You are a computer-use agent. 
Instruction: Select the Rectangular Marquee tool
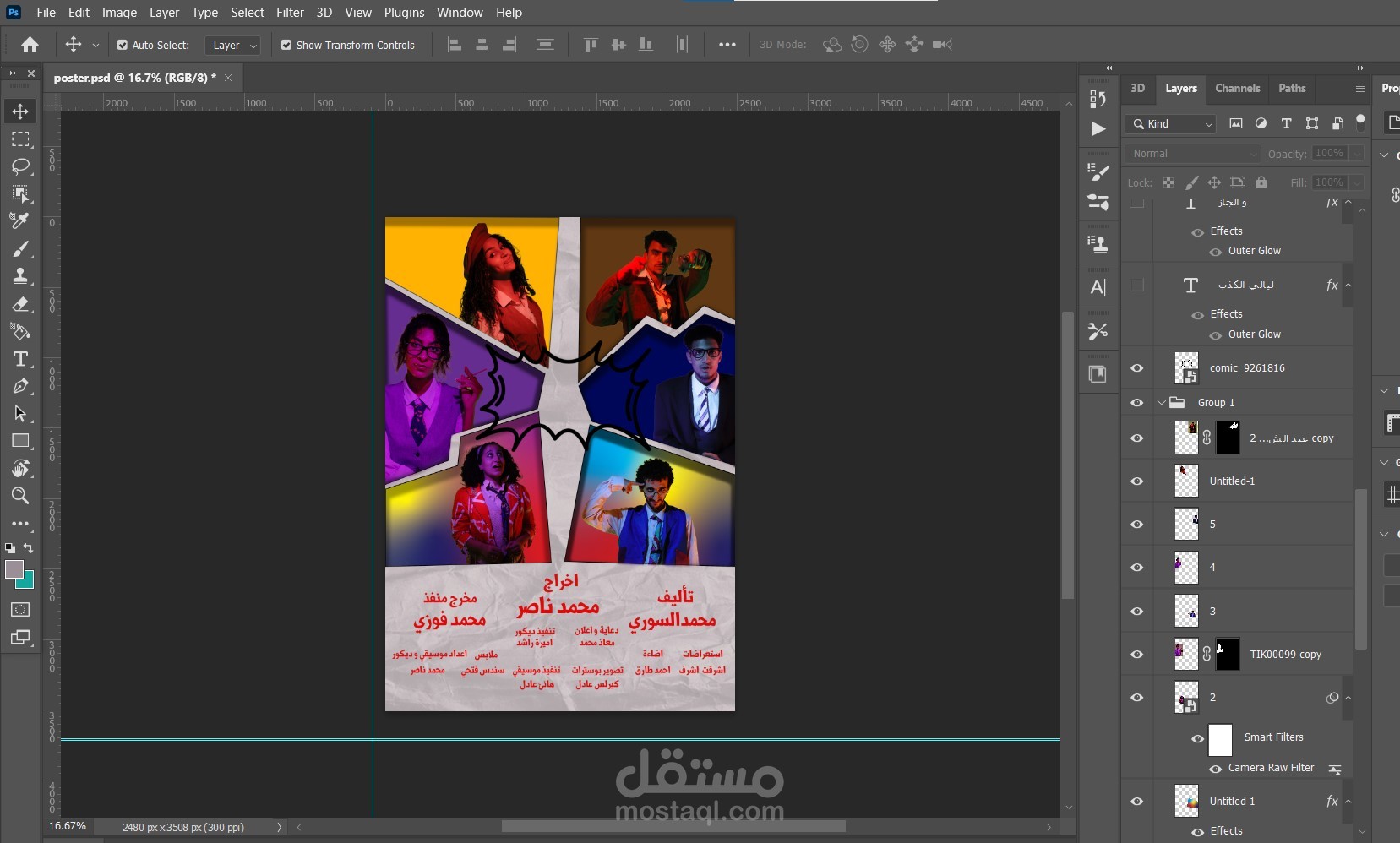click(20, 139)
